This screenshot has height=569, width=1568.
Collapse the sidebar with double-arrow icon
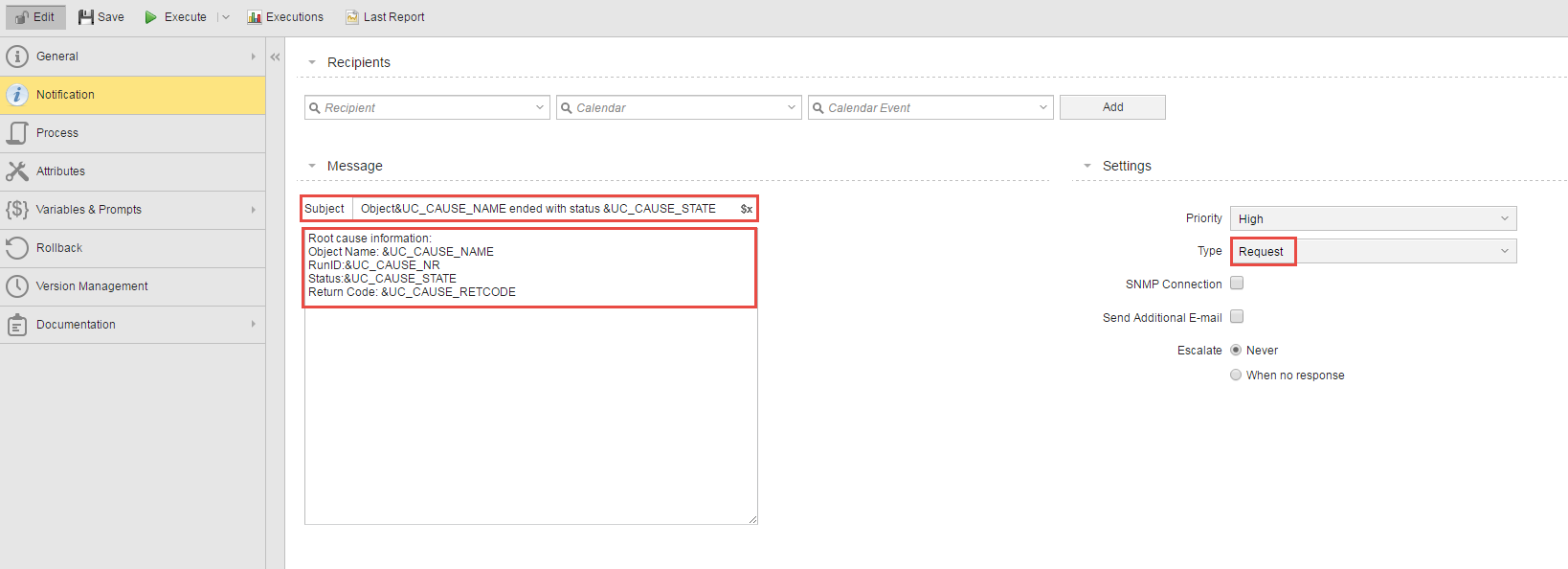[275, 57]
